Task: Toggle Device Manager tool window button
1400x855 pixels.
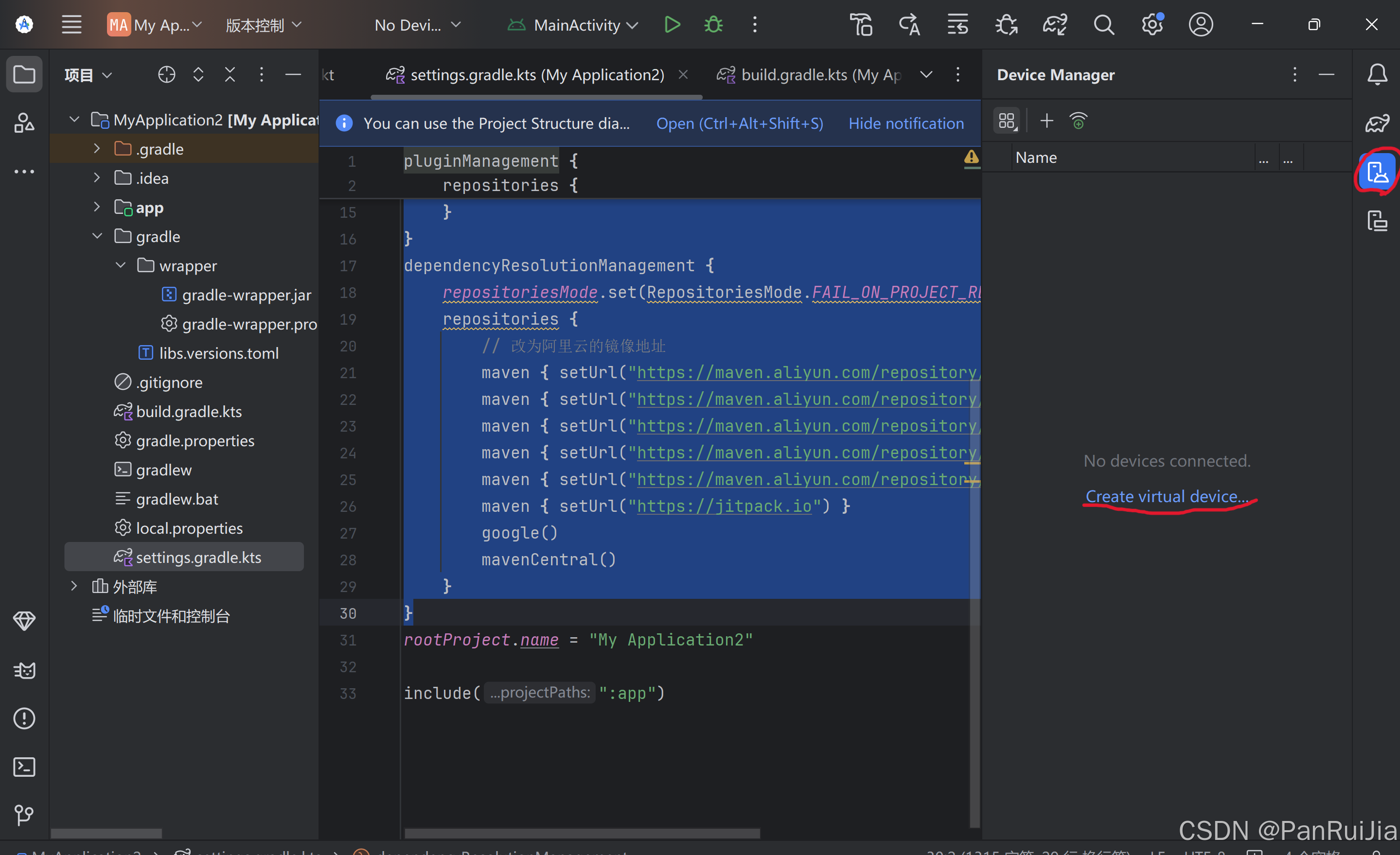Action: tap(1377, 172)
